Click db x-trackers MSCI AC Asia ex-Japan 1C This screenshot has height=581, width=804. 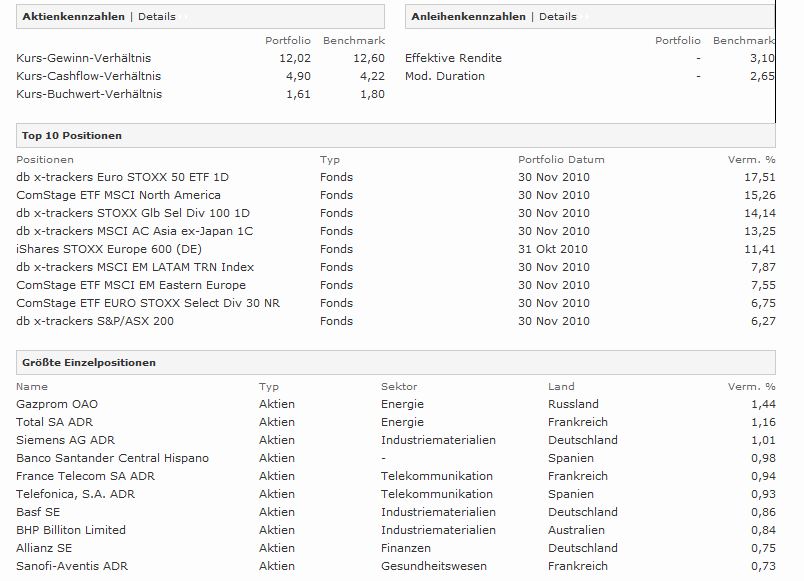click(x=134, y=231)
